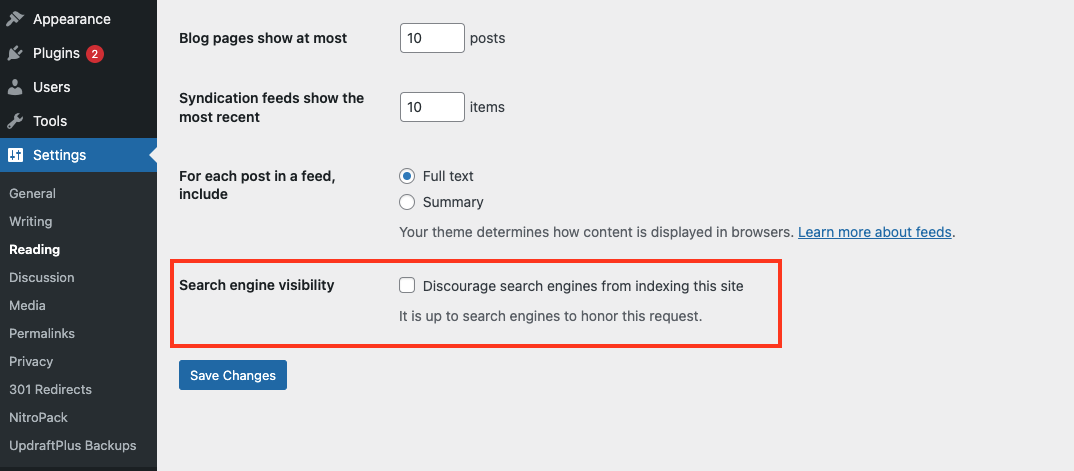Select the Full text radio option
This screenshot has height=471, width=1074.
[x=407, y=176]
